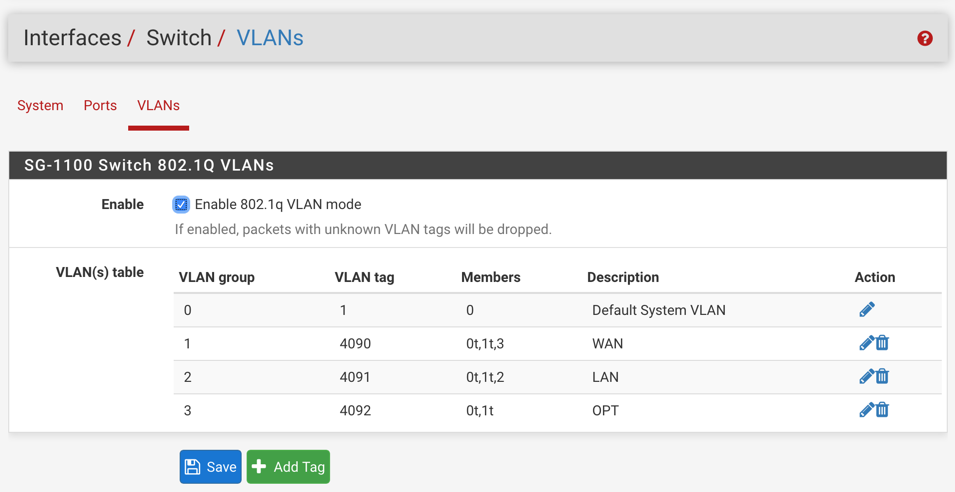Viewport: 955px width, 492px height.
Task: Switch to the System tab
Action: 40,105
